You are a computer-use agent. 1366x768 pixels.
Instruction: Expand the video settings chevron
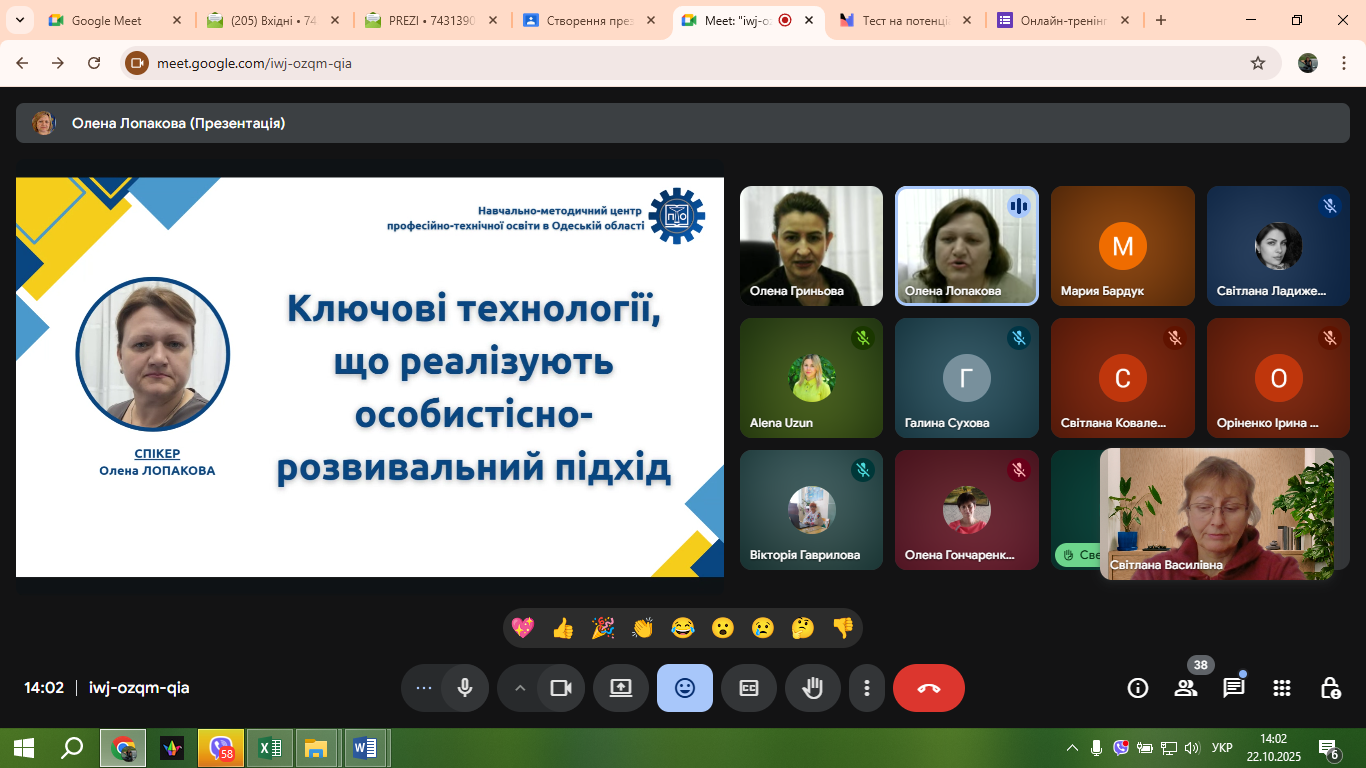[x=520, y=688]
